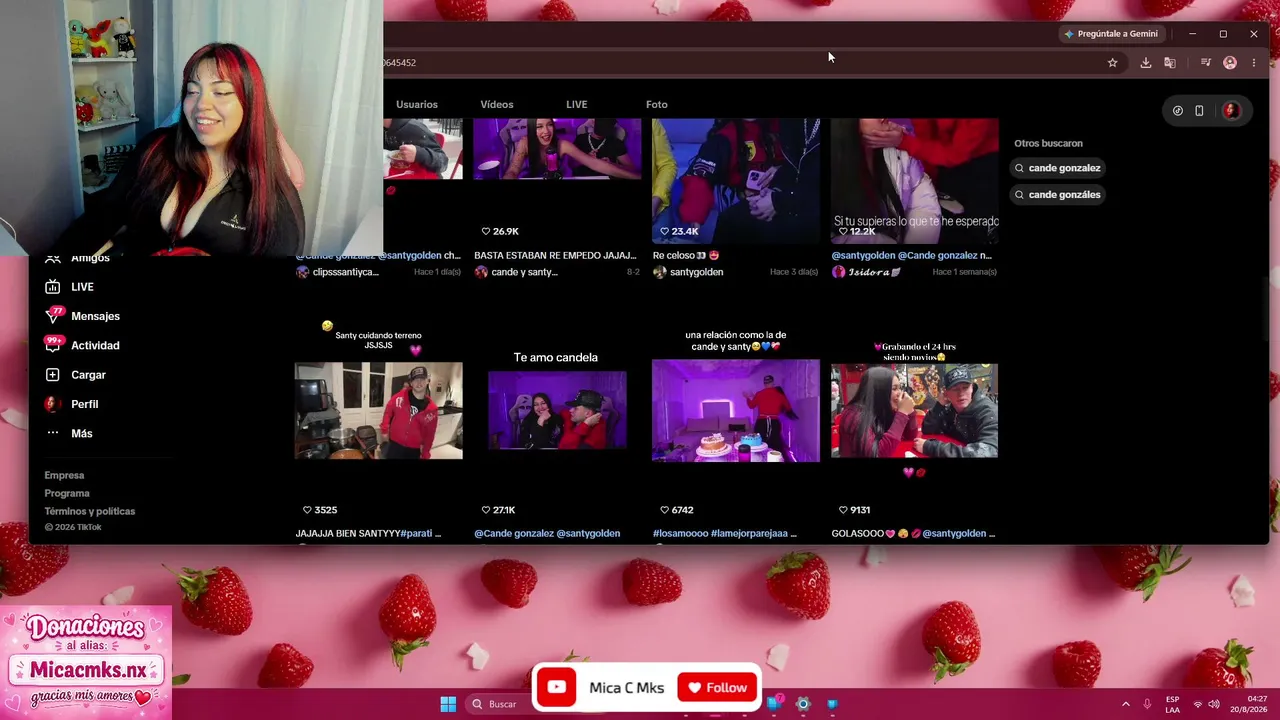Play "una relación como la de cande y santy" video
The image size is (1280, 720).
point(736,410)
